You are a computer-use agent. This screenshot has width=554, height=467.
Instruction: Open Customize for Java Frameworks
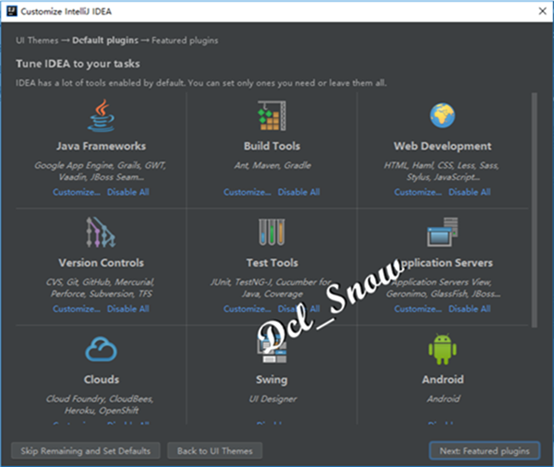(77, 192)
